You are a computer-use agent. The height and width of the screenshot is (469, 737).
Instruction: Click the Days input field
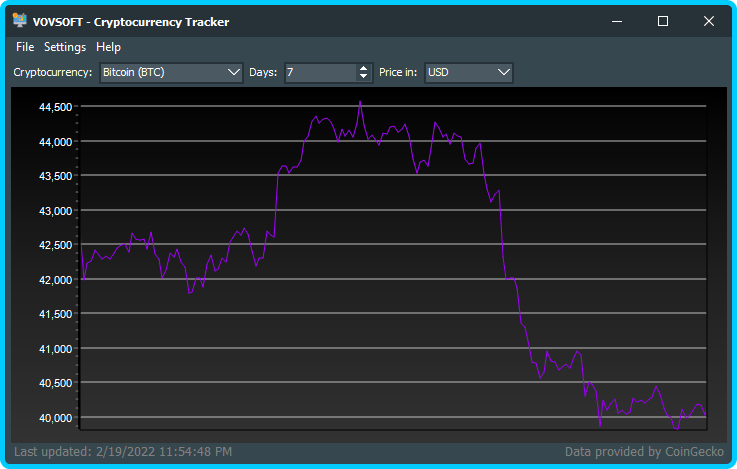coord(321,72)
